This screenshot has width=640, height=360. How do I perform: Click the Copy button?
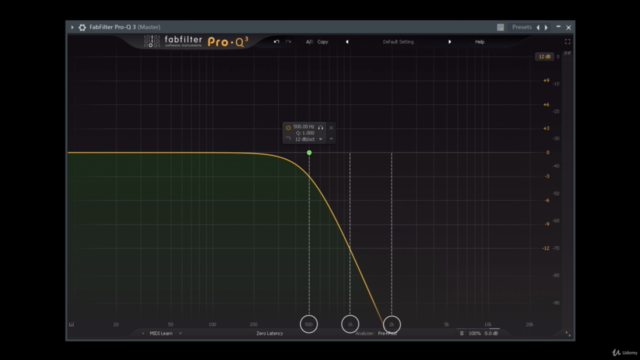[x=322, y=42]
